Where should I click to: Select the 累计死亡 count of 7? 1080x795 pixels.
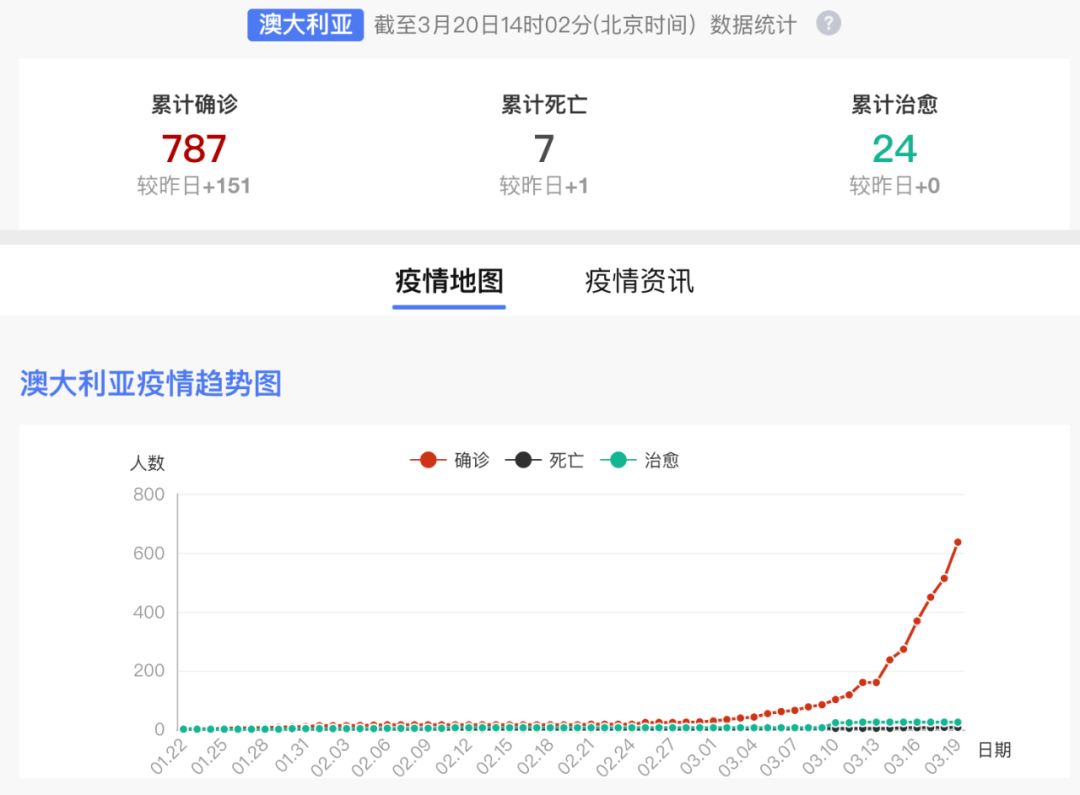point(543,149)
